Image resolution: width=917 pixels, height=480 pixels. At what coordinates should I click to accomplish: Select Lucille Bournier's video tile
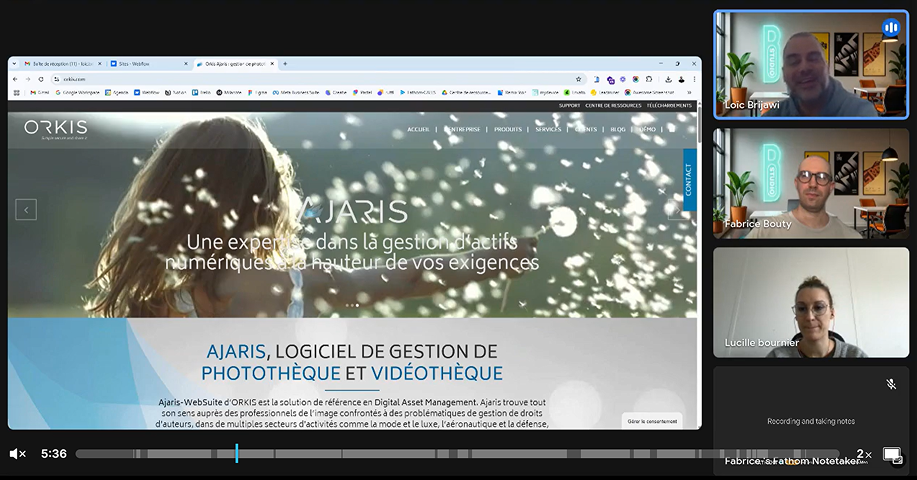[811, 302]
